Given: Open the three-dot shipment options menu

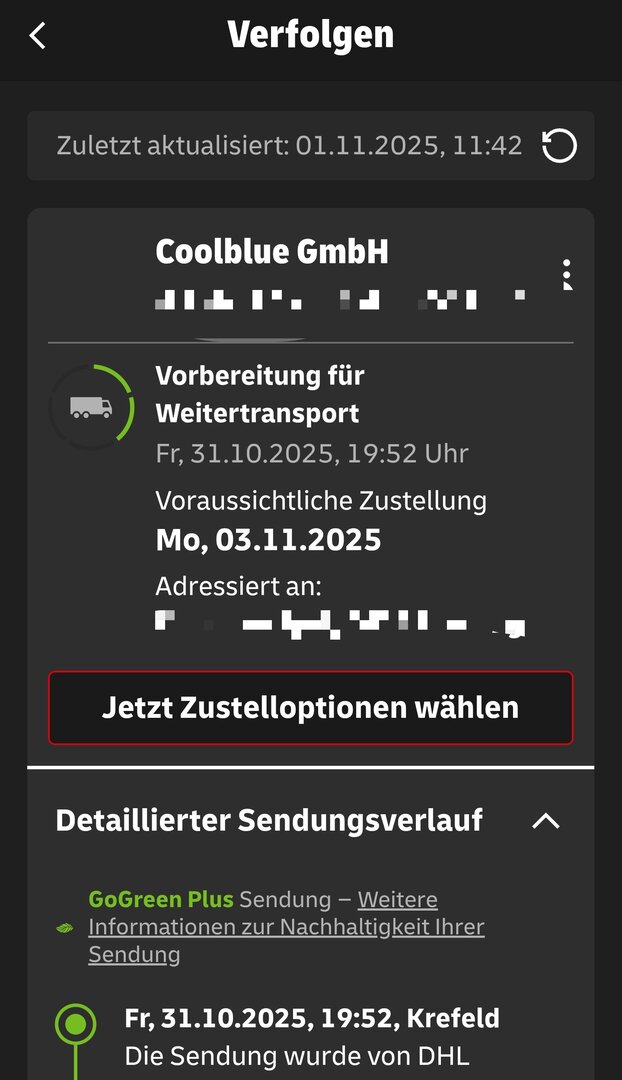Looking at the screenshot, I should [566, 274].
